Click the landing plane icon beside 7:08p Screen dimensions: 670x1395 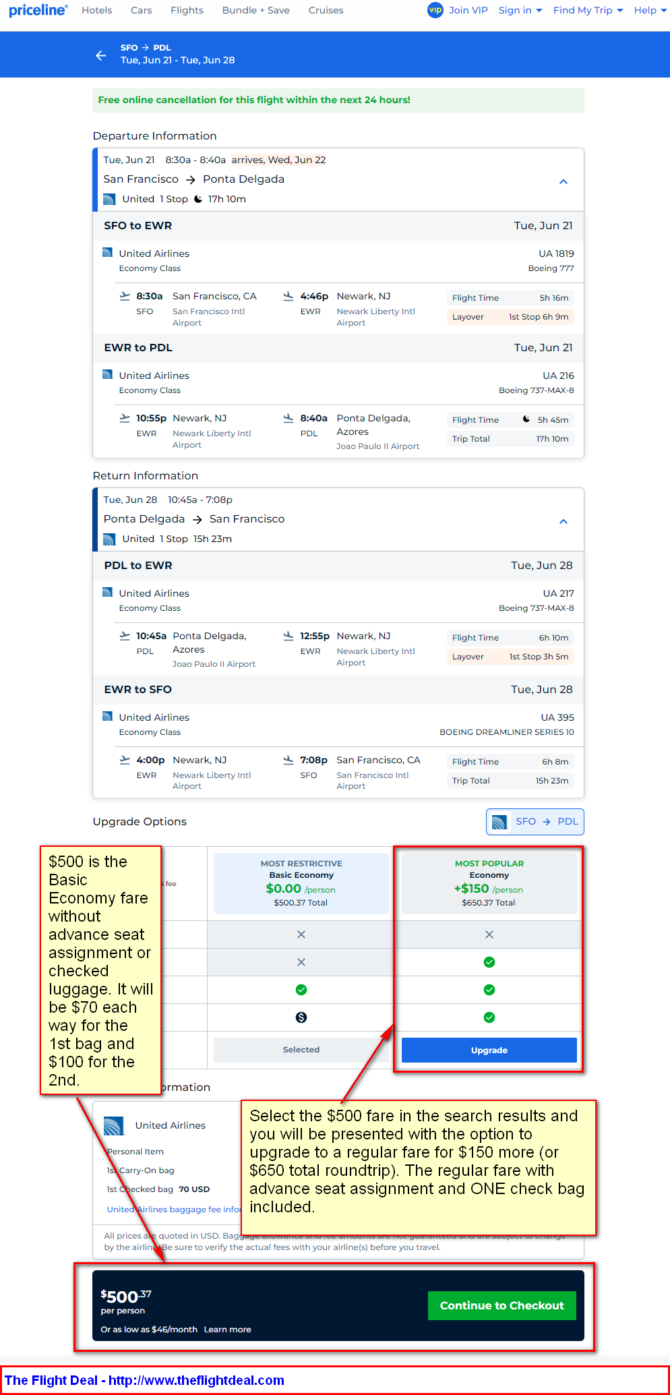[288, 760]
